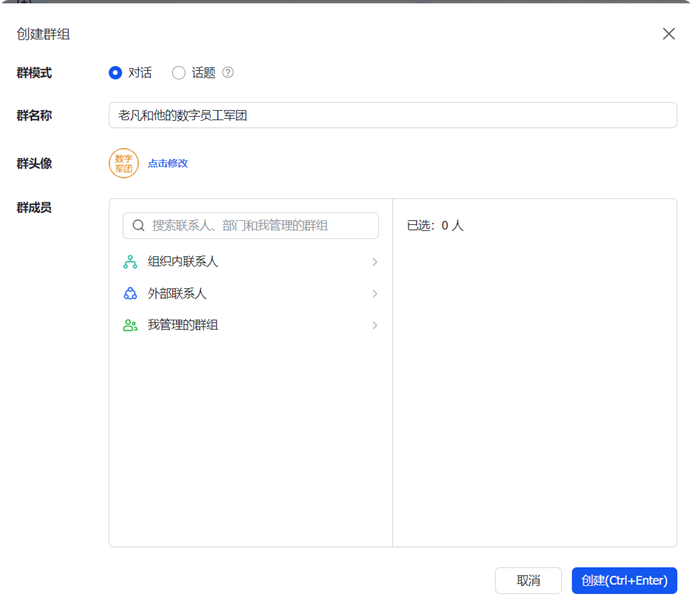Screen dimensions: 692x606
Task: Click the 创建(Ctrl+Enter) button
Action: pyautogui.click(x=624, y=580)
